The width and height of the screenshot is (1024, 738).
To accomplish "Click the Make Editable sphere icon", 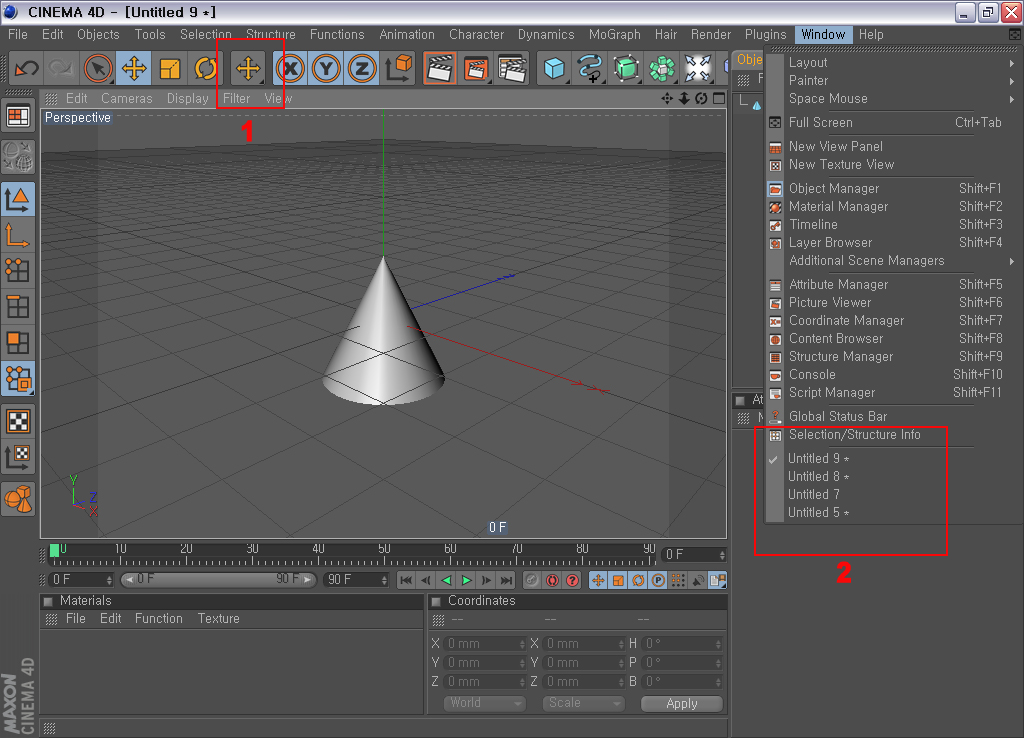I will coord(18,156).
